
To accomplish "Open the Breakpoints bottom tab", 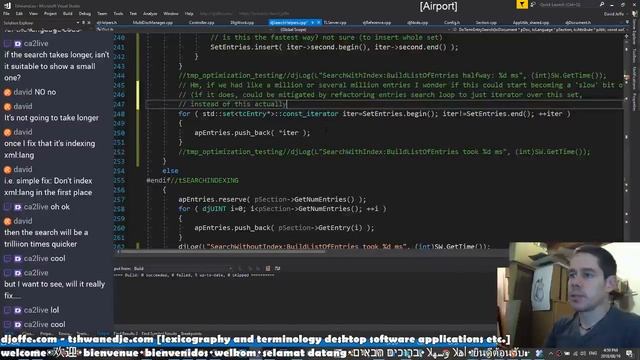I will (x=191, y=333).
